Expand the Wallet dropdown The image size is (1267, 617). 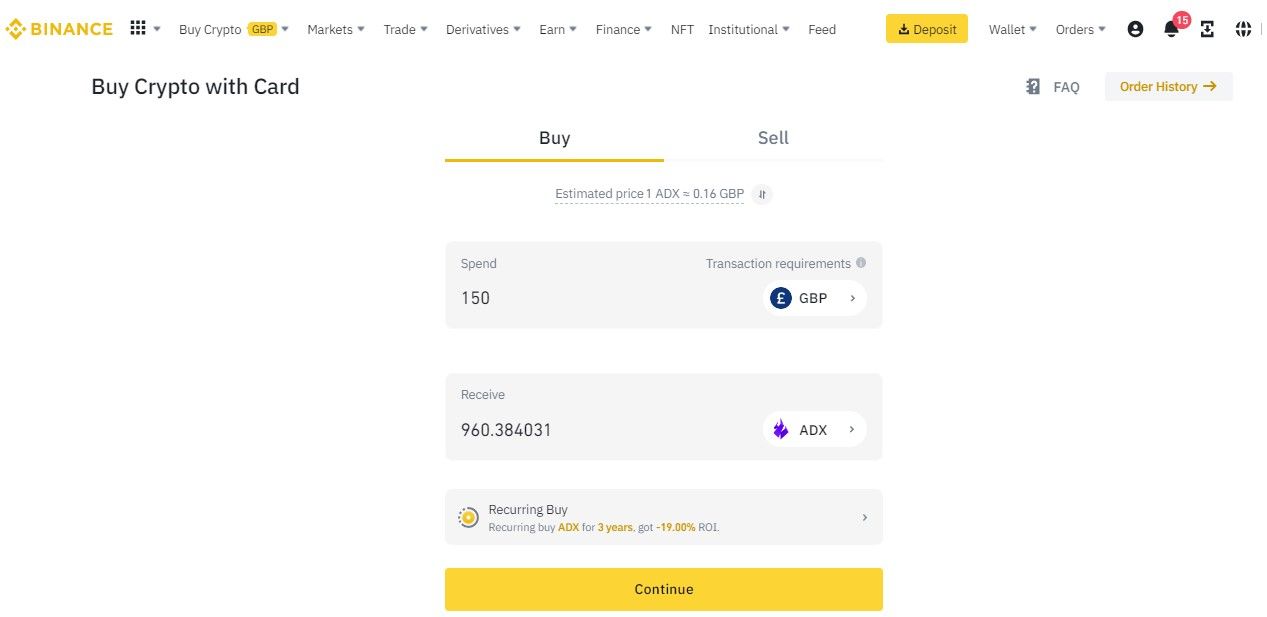[x=1012, y=29]
